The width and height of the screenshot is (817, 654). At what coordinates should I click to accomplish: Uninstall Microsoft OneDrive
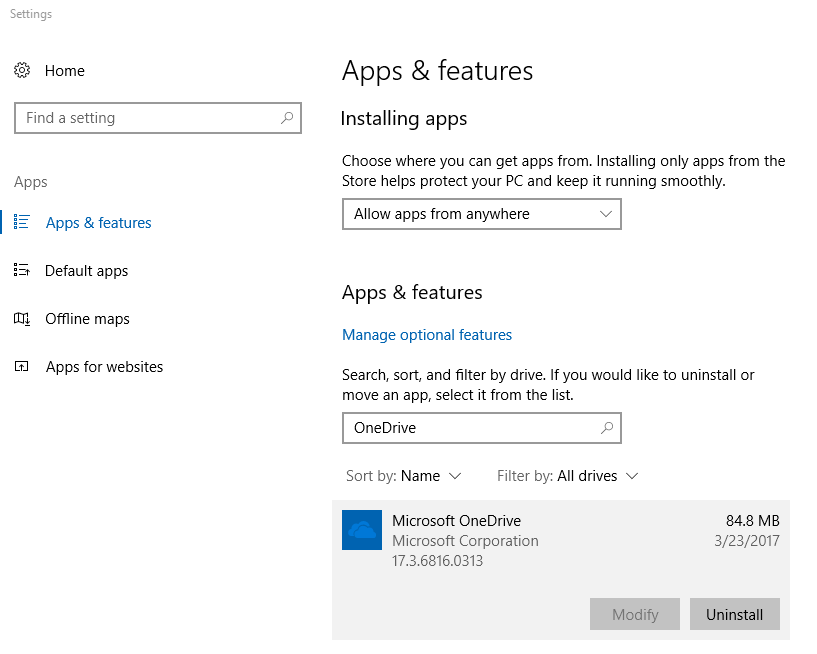[735, 614]
